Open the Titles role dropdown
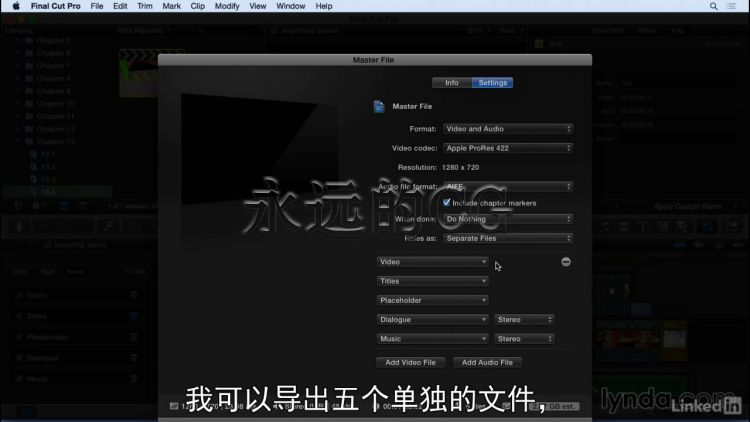 432,281
